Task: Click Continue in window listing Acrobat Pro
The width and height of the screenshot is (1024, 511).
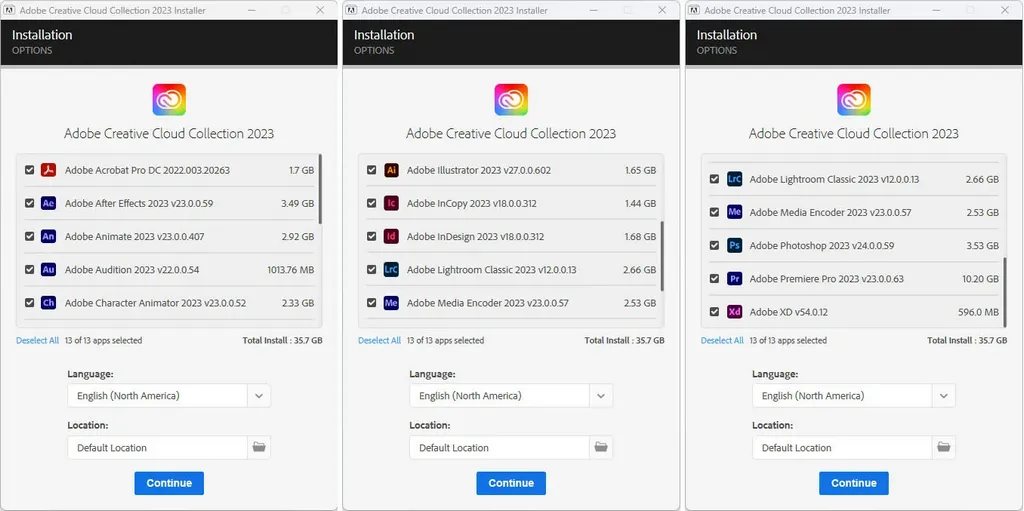Action: [169, 483]
